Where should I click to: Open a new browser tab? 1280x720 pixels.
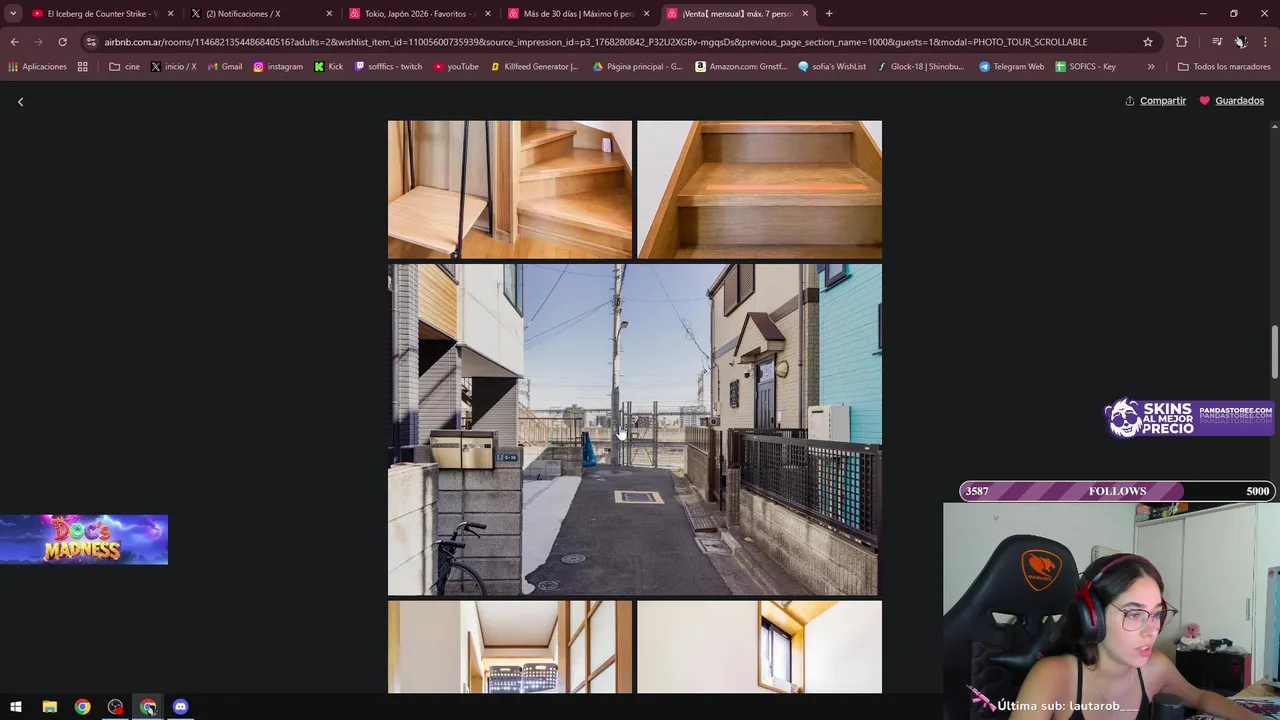point(829,14)
